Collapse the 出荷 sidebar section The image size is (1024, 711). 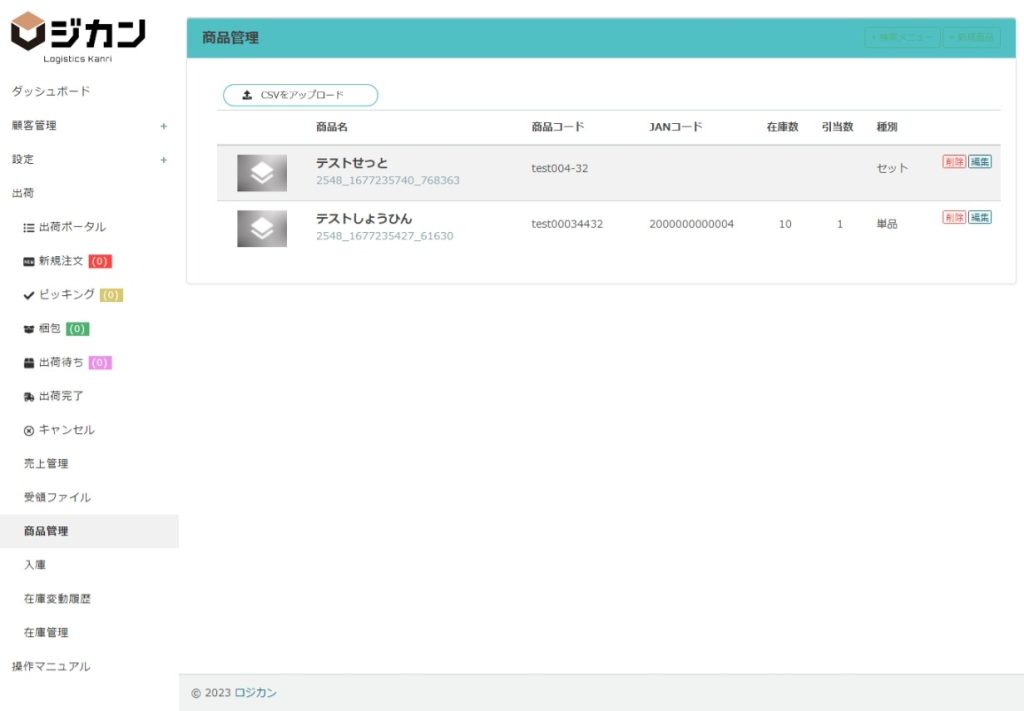pyautogui.click(x=22, y=193)
